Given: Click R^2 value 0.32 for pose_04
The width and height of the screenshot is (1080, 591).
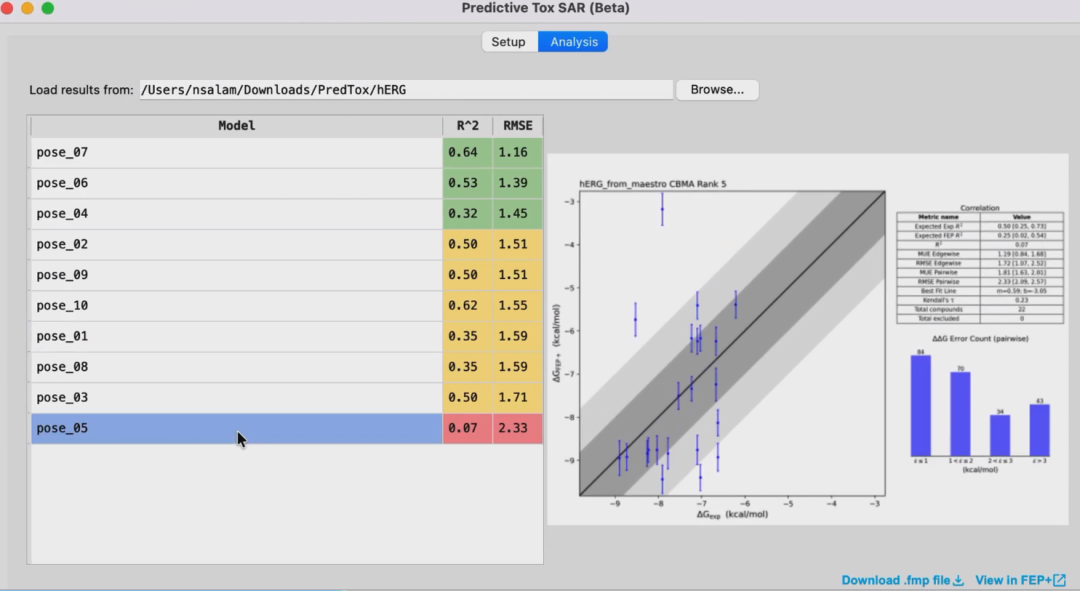Looking at the screenshot, I should 468,214.
